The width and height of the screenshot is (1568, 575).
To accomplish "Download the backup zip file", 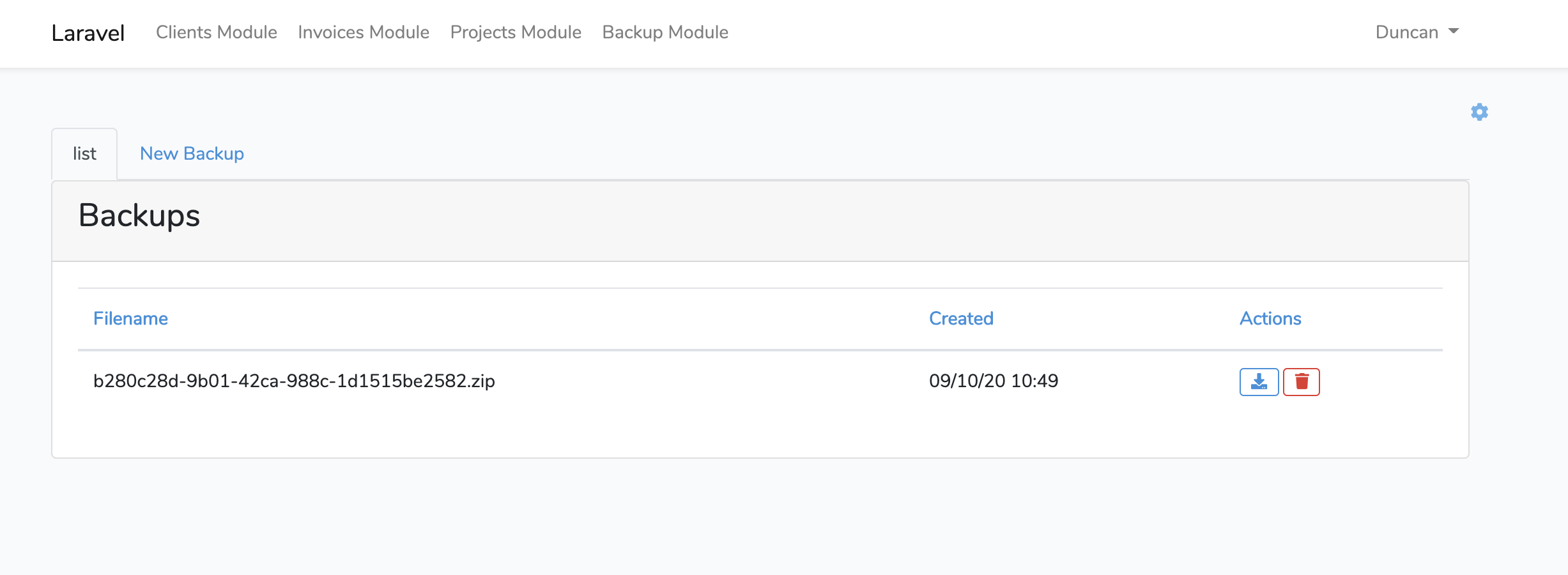I will 1259,382.
